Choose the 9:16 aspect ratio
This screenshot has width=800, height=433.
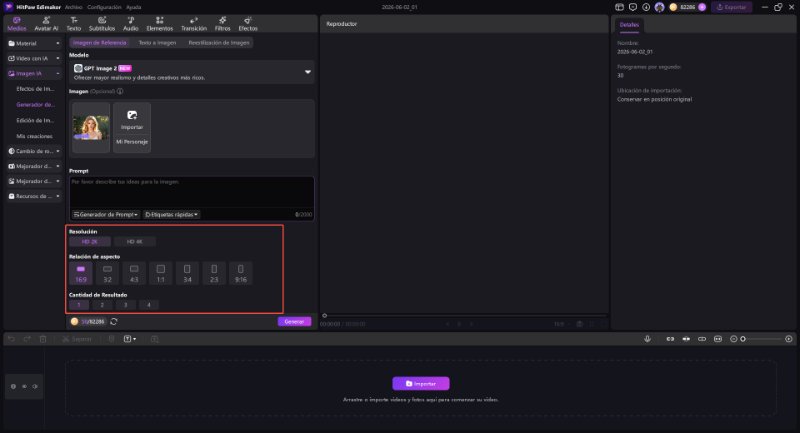(x=240, y=273)
